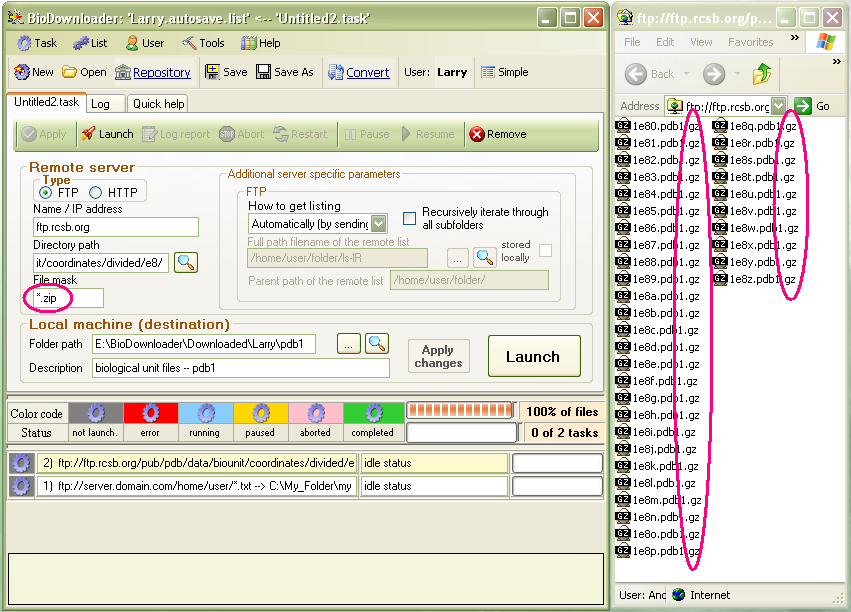Click the Apply changes button
Viewport: 851px width, 612px height.
pos(439,356)
